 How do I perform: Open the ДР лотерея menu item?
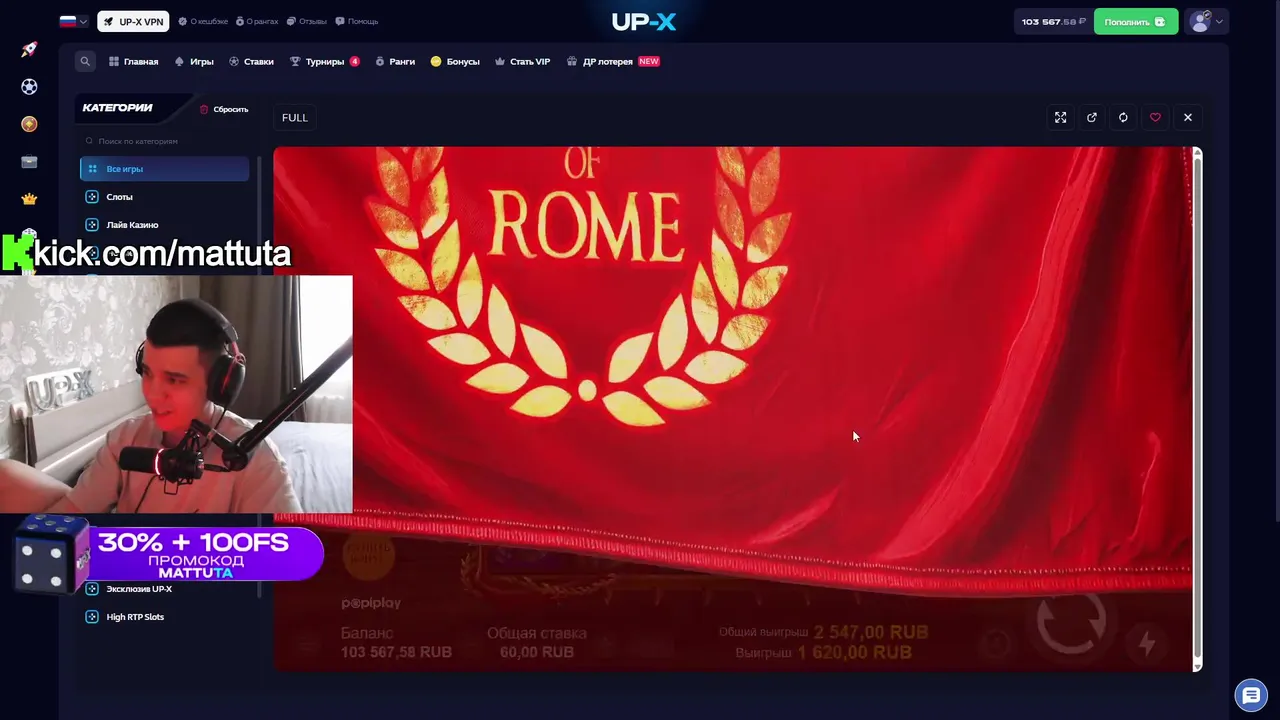tap(613, 61)
